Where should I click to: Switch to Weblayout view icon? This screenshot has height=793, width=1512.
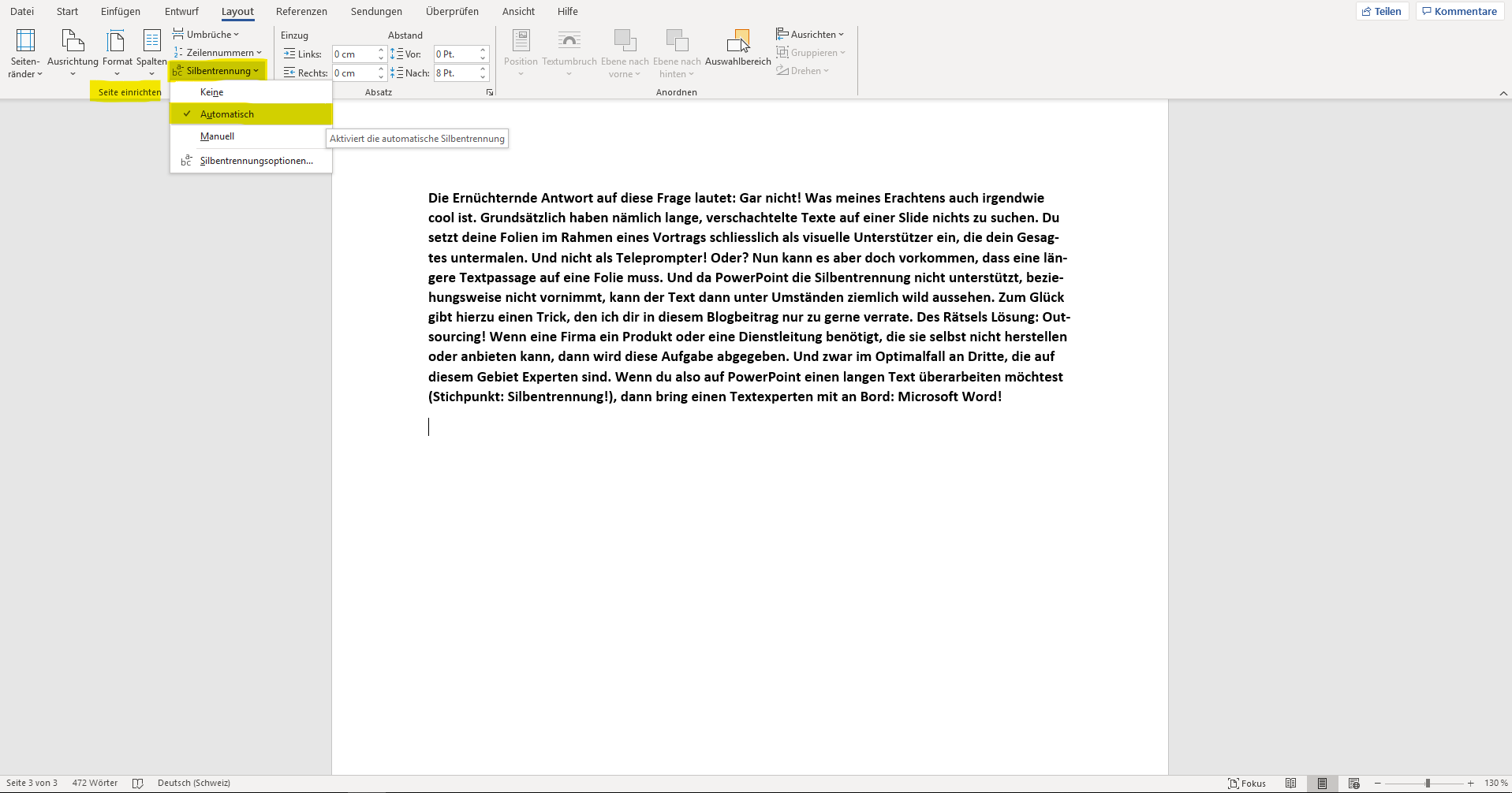coord(1353,783)
